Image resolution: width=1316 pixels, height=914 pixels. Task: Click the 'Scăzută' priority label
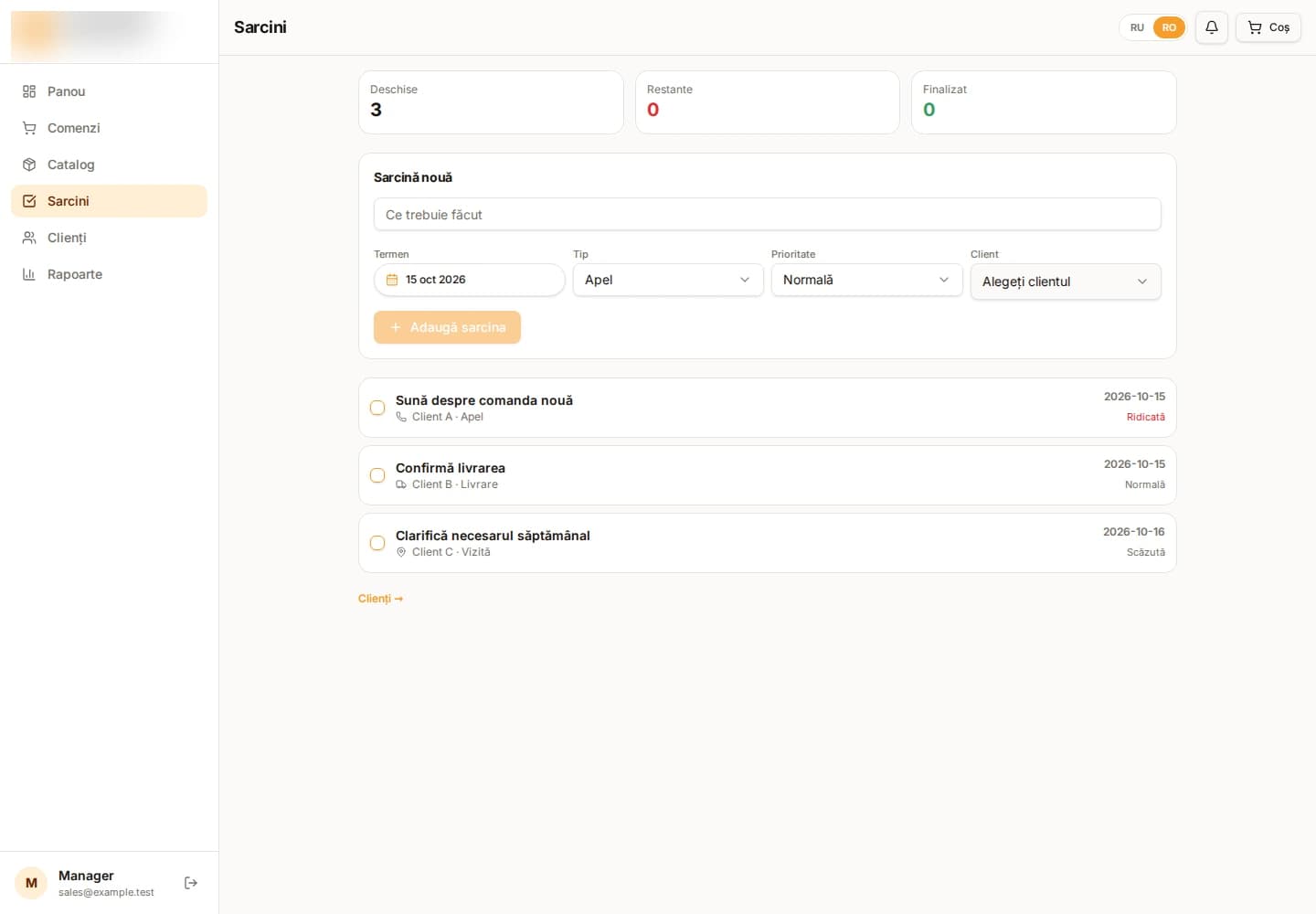point(1146,552)
